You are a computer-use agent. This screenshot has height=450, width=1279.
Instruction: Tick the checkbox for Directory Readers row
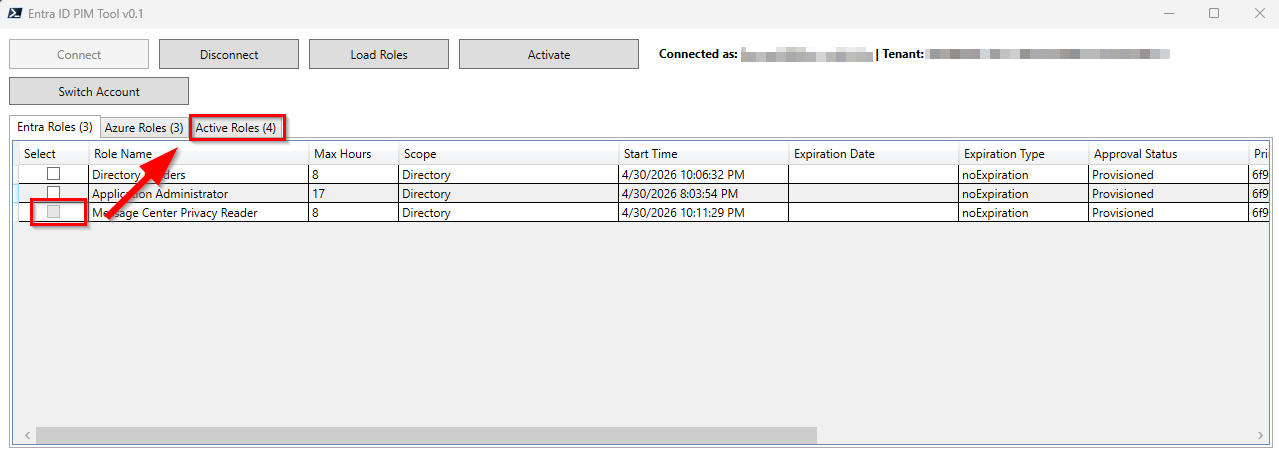(54, 174)
